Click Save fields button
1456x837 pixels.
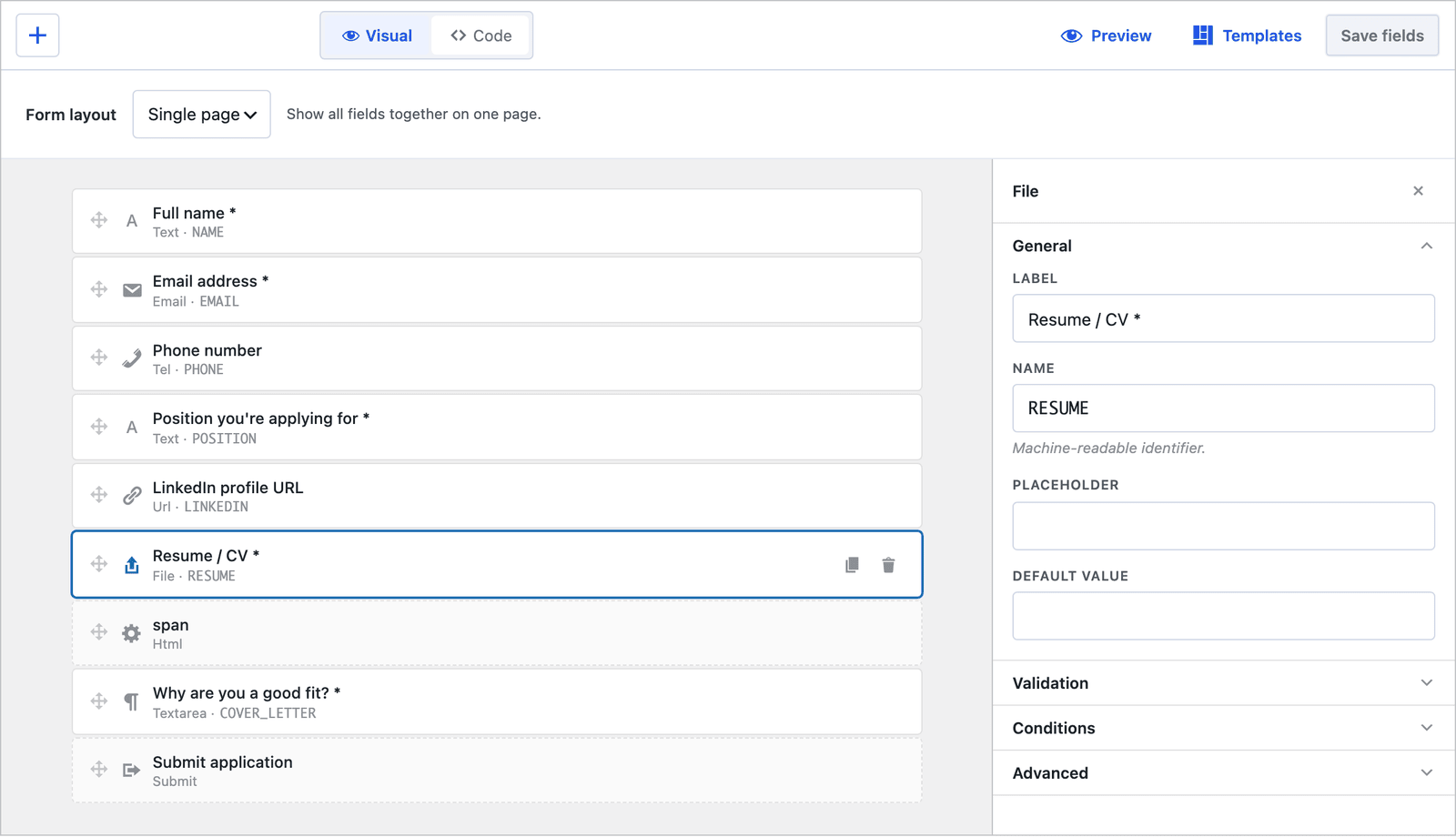tap(1381, 35)
